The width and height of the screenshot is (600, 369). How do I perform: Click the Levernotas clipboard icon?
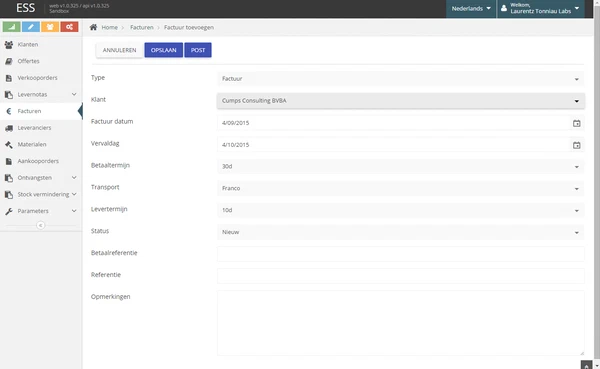(x=9, y=95)
